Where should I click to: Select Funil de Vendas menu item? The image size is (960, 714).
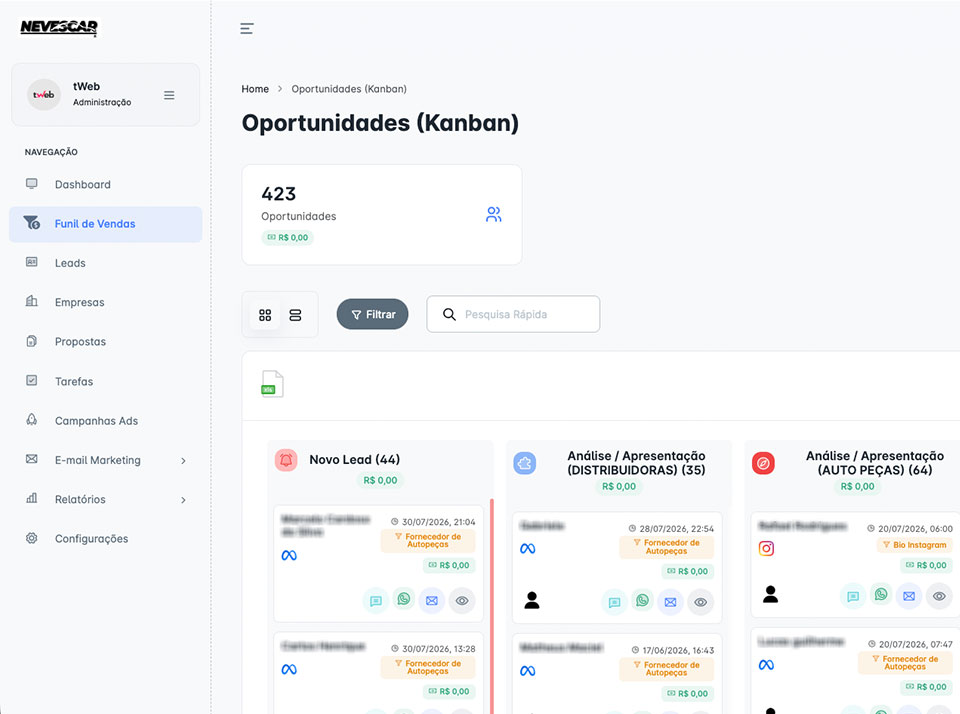(105, 224)
